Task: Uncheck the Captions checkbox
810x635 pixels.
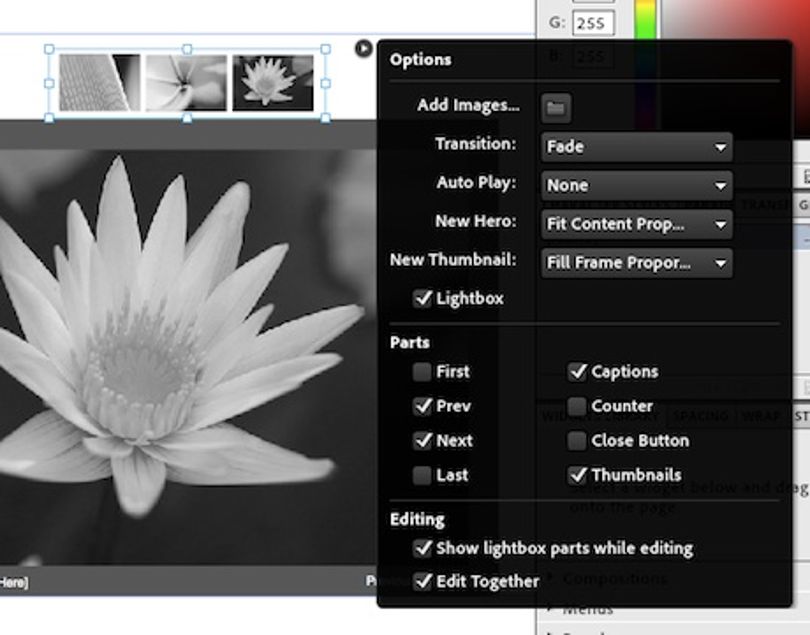Action: 577,372
